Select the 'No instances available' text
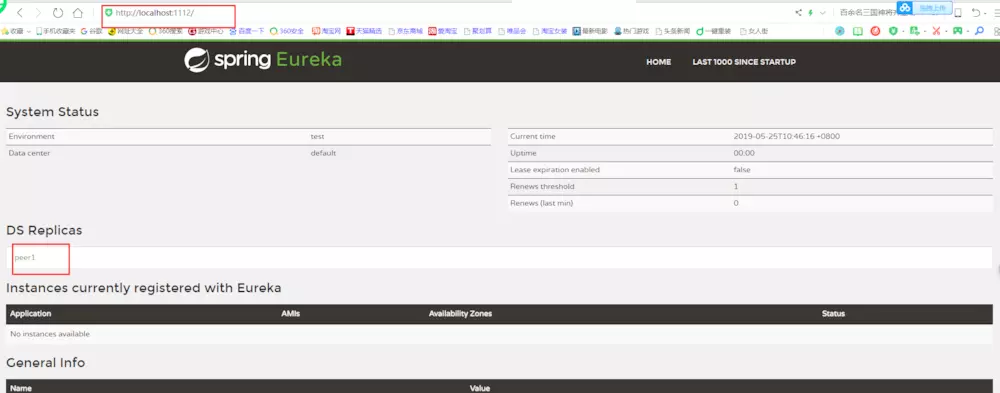 click(50, 334)
